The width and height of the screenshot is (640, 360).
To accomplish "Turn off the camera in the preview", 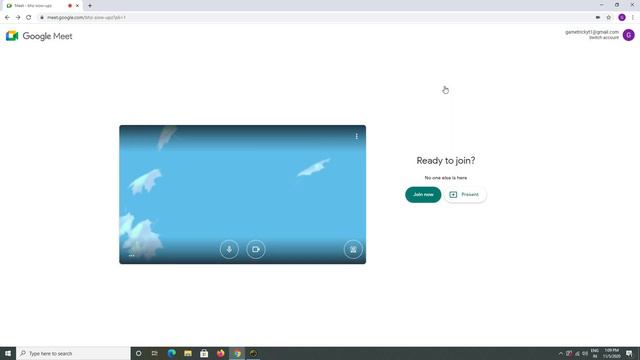I will tap(256, 249).
